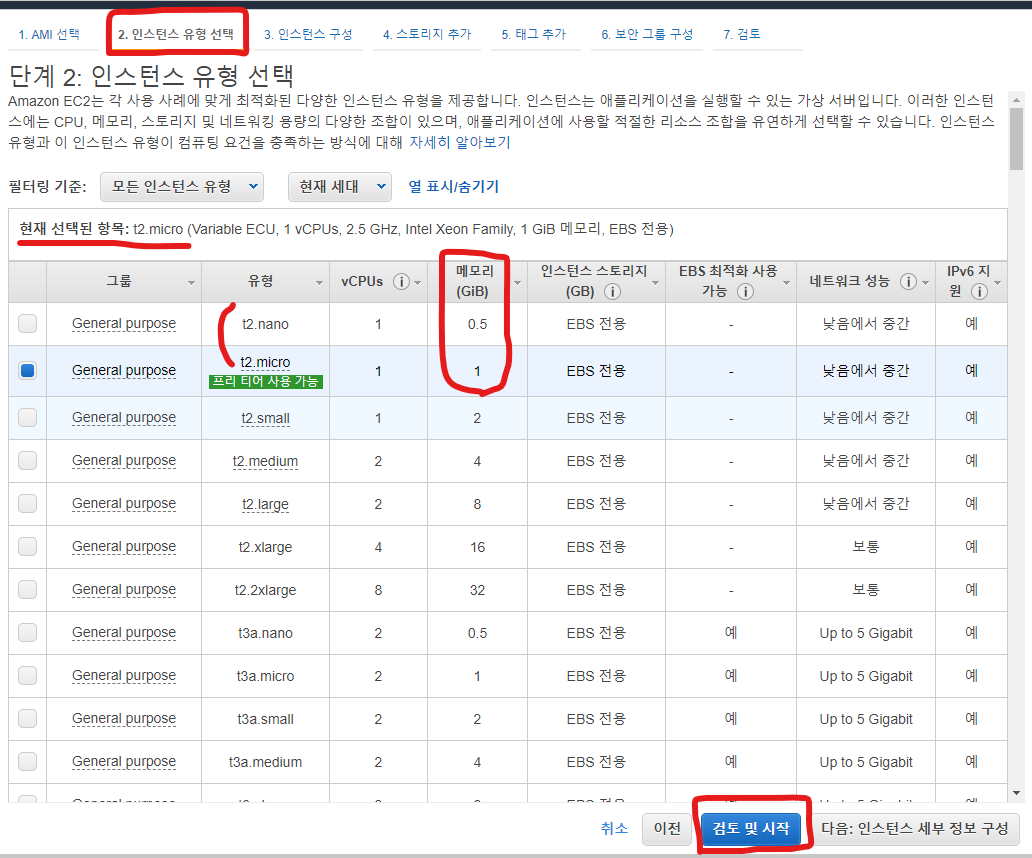The image size is (1032, 858).
Task: Select the t3a.micro instance checkbox
Action: point(28,676)
